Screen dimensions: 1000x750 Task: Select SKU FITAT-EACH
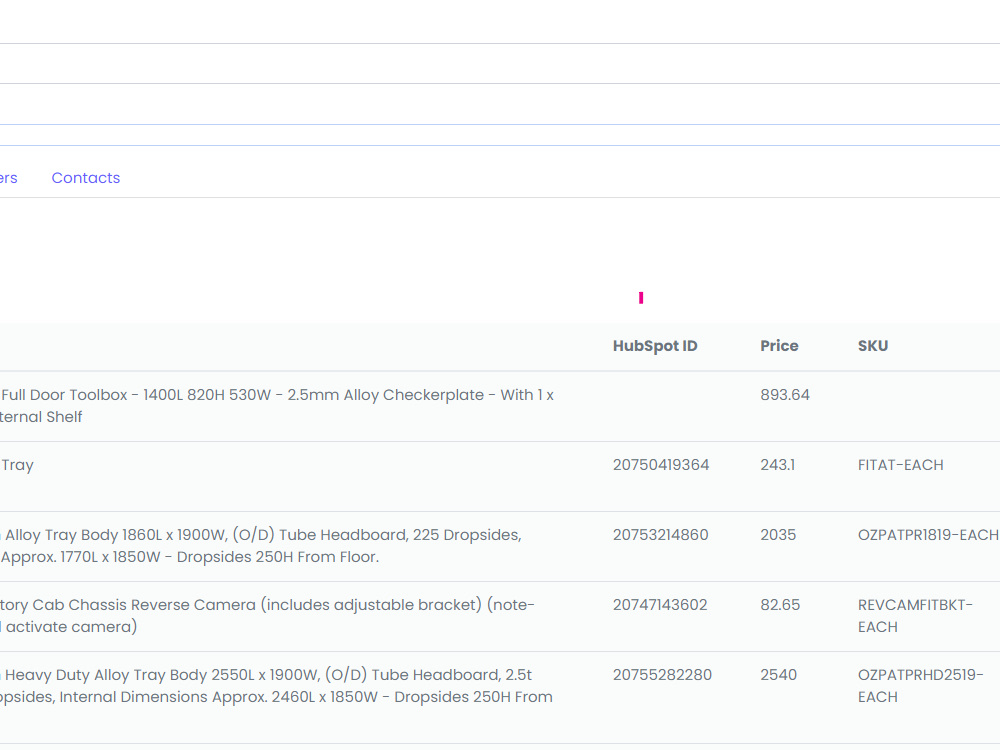[x=901, y=465]
